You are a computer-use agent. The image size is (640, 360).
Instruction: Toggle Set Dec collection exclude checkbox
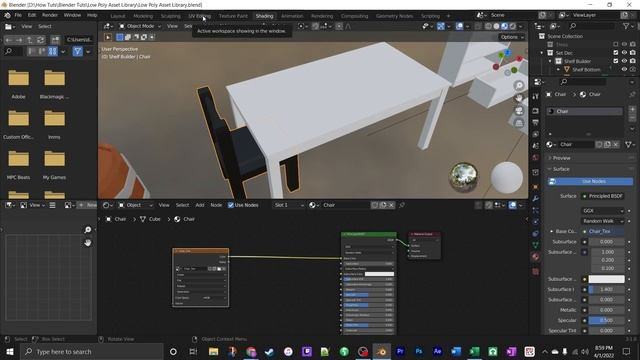[x=616, y=53]
